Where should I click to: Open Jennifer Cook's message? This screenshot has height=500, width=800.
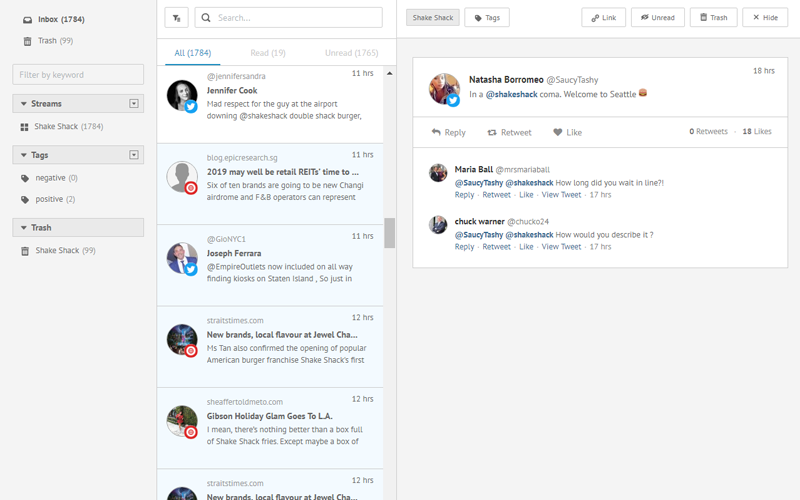click(x=270, y=105)
